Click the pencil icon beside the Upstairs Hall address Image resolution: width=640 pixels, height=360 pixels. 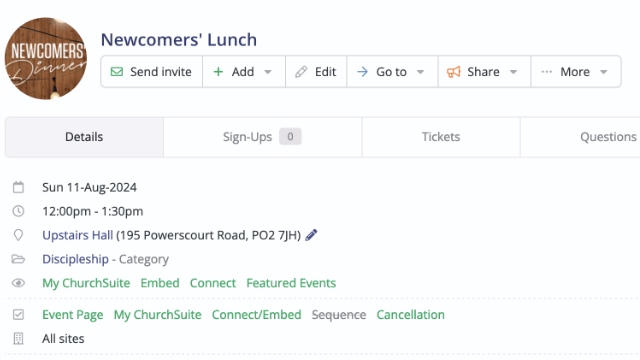click(311, 235)
